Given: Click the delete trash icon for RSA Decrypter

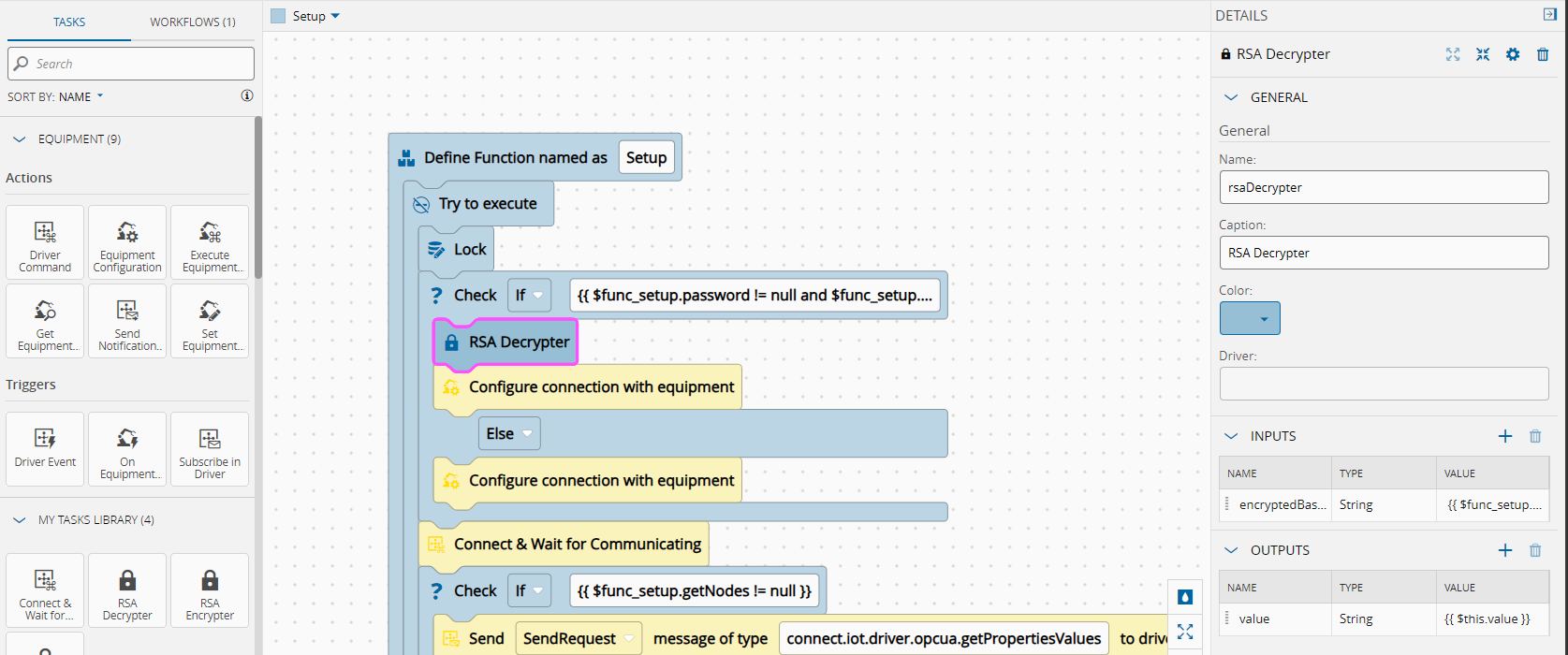Looking at the screenshot, I should point(1543,54).
